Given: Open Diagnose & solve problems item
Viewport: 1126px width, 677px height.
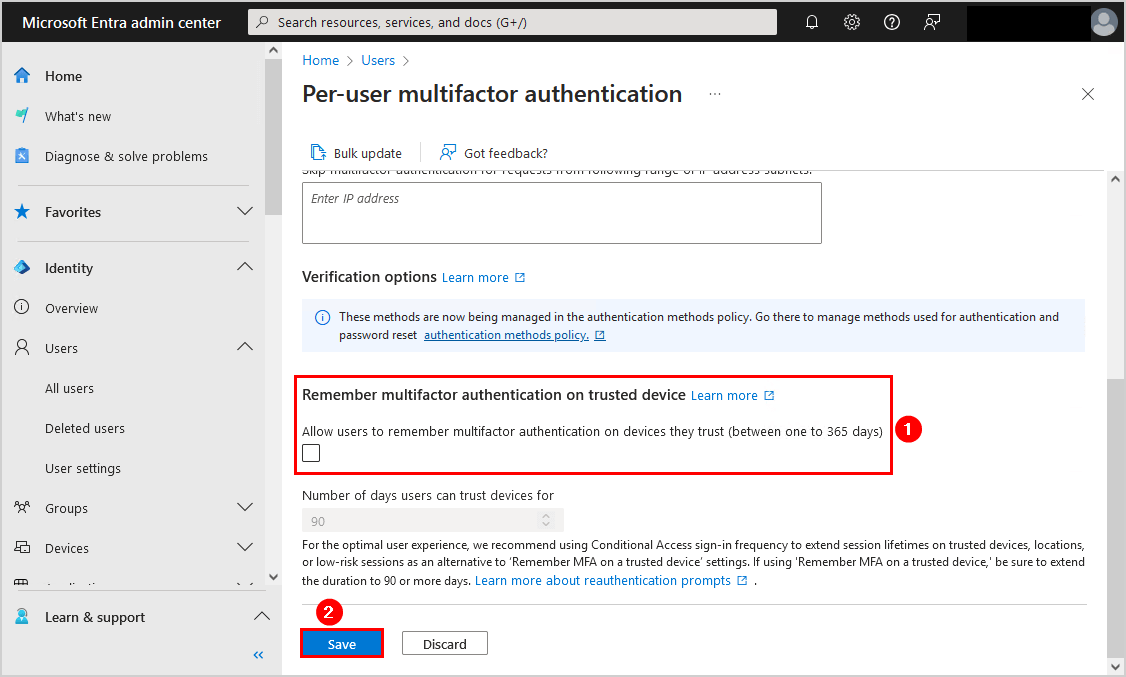Looking at the screenshot, I should pos(126,157).
